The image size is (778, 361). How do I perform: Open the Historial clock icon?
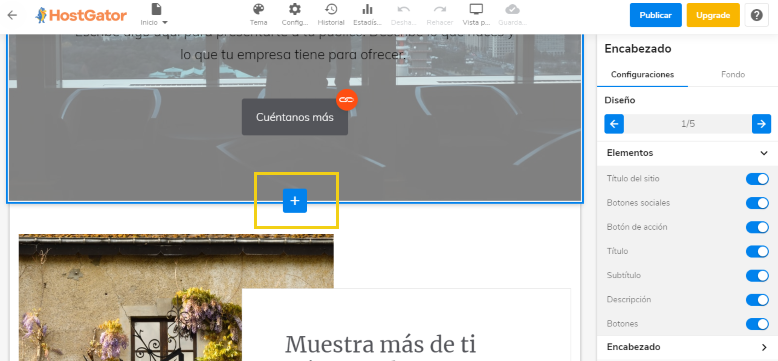(331, 15)
